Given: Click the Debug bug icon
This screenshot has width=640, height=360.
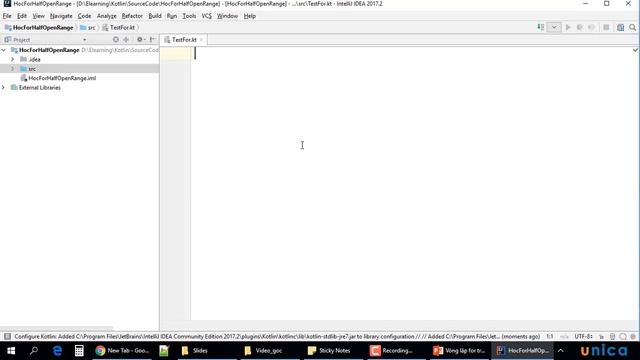Looking at the screenshot, I should (x=580, y=27).
